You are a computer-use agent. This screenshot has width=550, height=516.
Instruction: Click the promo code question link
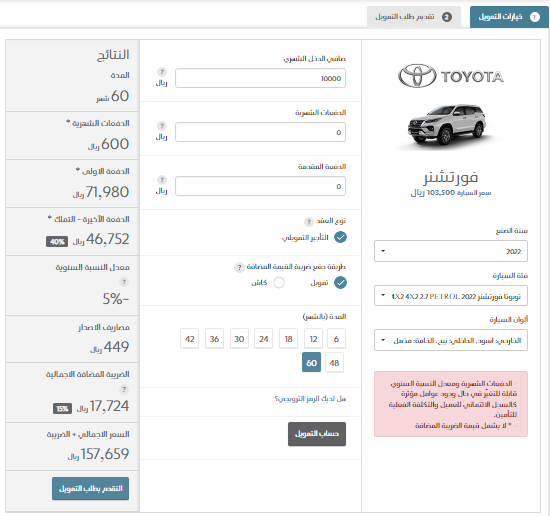pyautogui.click(x=310, y=399)
